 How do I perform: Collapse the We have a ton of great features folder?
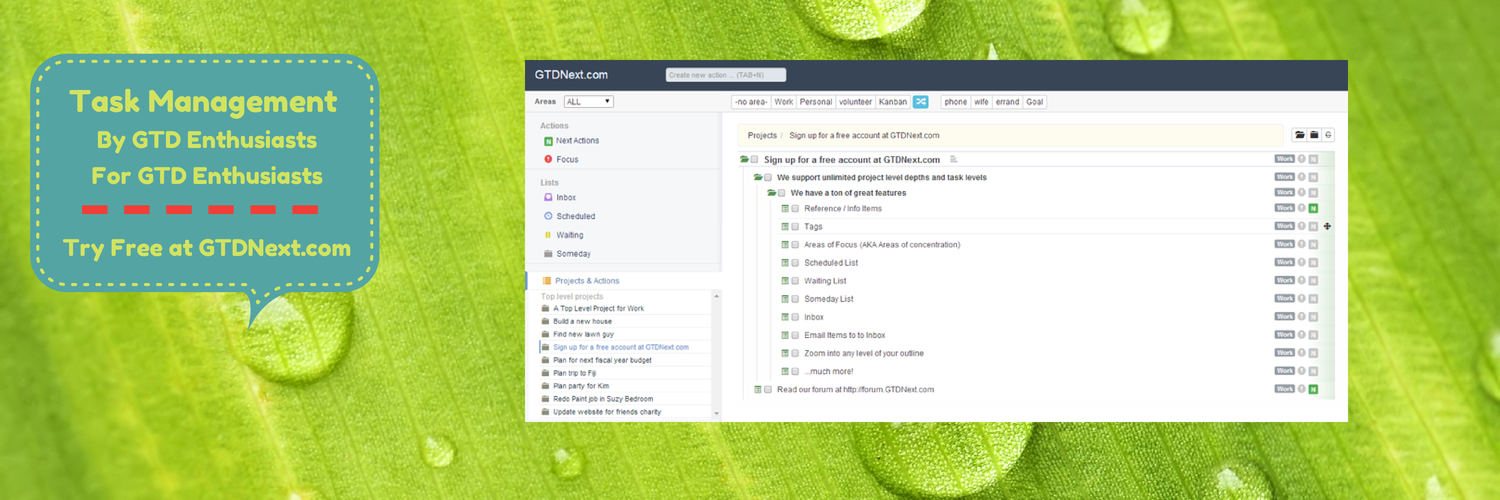[x=772, y=192]
